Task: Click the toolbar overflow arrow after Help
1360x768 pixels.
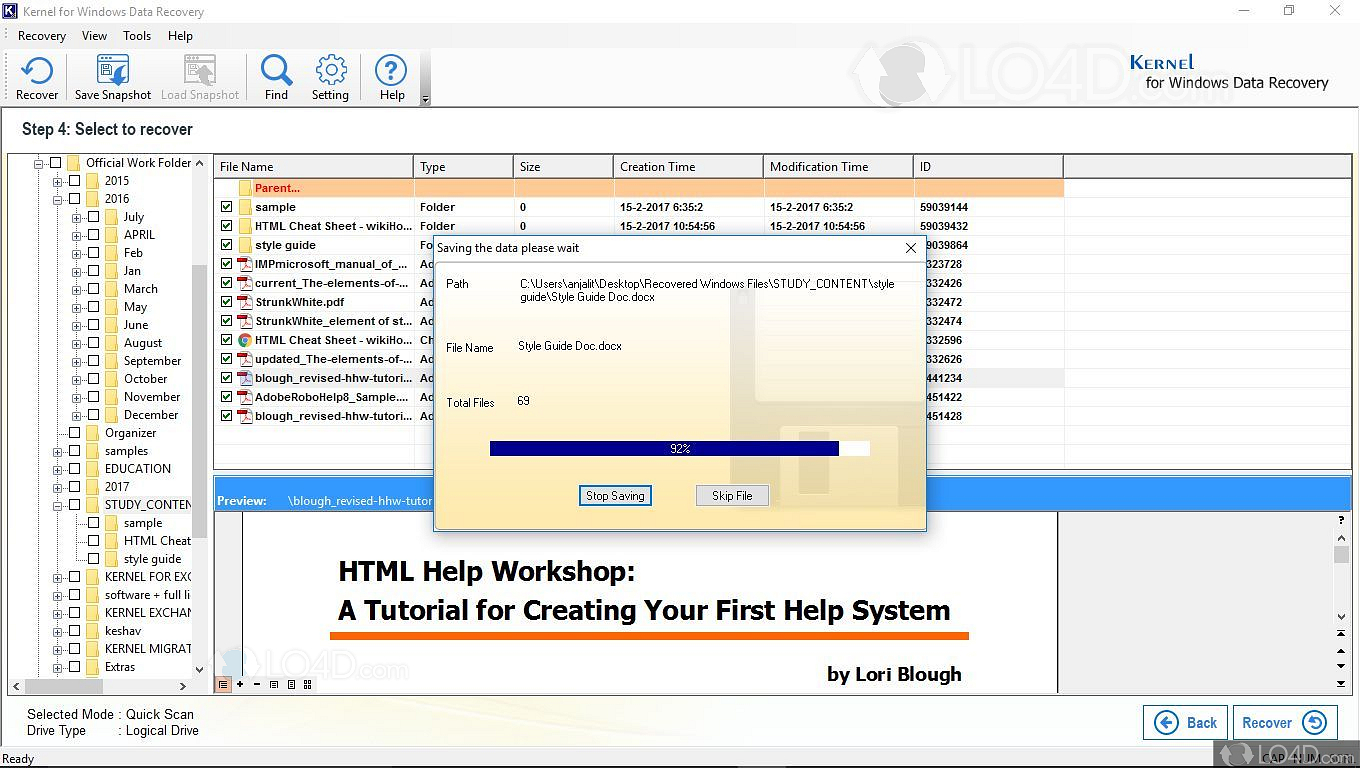Action: point(425,99)
